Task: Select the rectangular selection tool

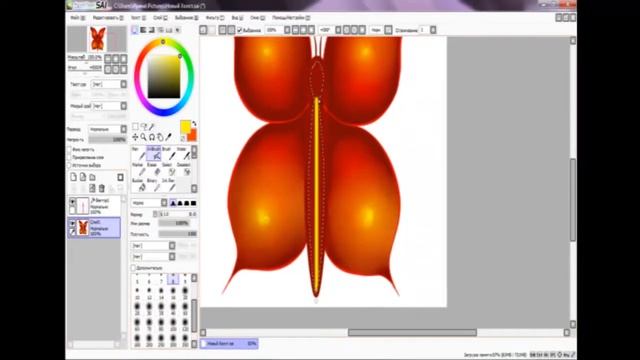Action: [135, 127]
